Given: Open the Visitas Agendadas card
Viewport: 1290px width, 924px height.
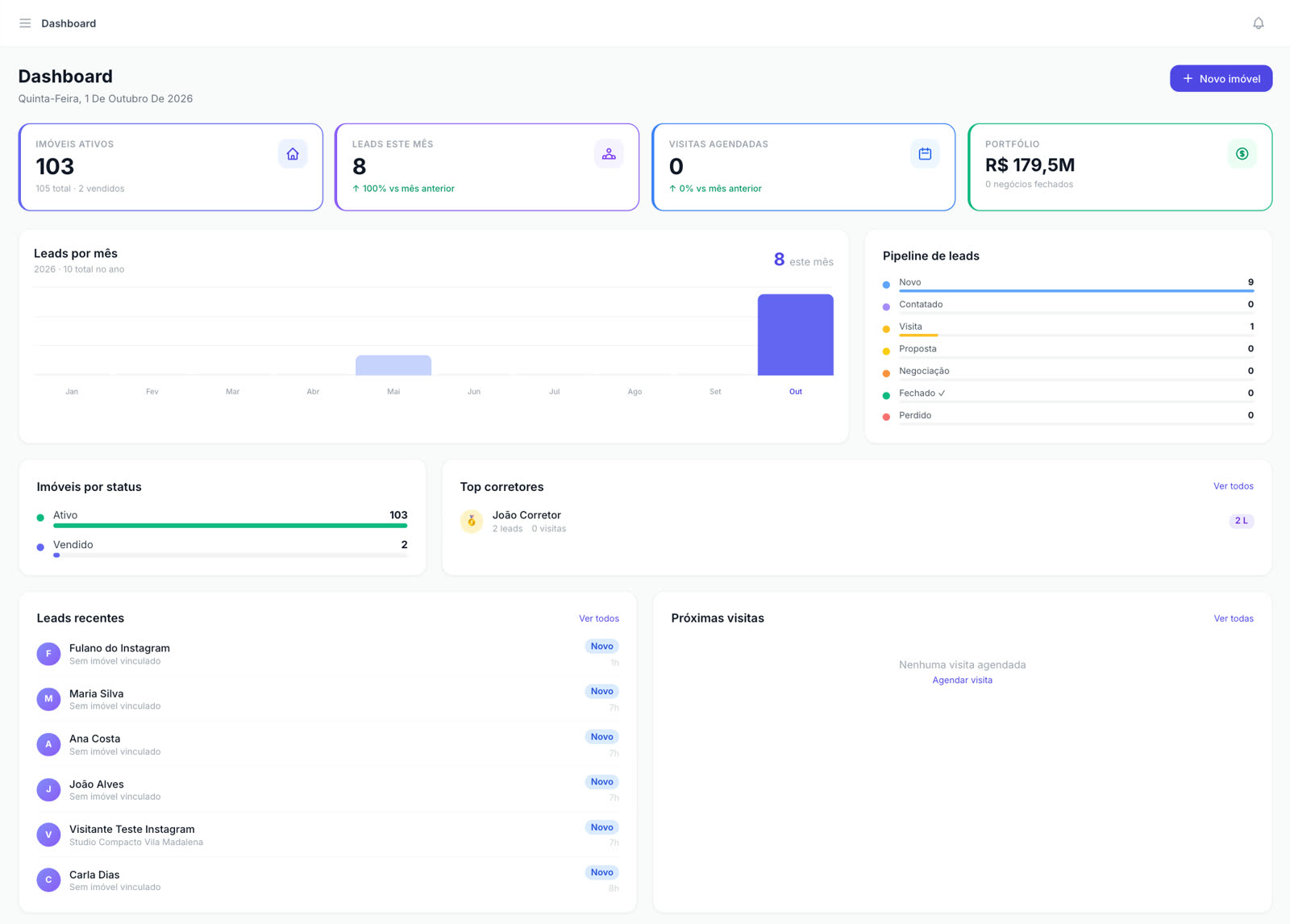Looking at the screenshot, I should 804,167.
